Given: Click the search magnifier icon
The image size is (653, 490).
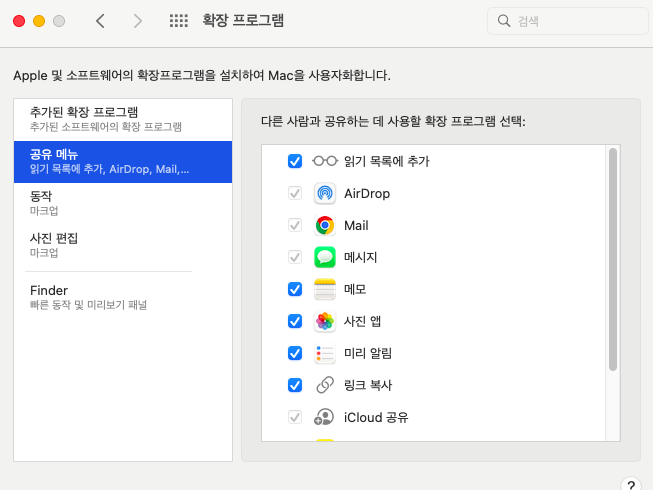Looking at the screenshot, I should pos(504,21).
